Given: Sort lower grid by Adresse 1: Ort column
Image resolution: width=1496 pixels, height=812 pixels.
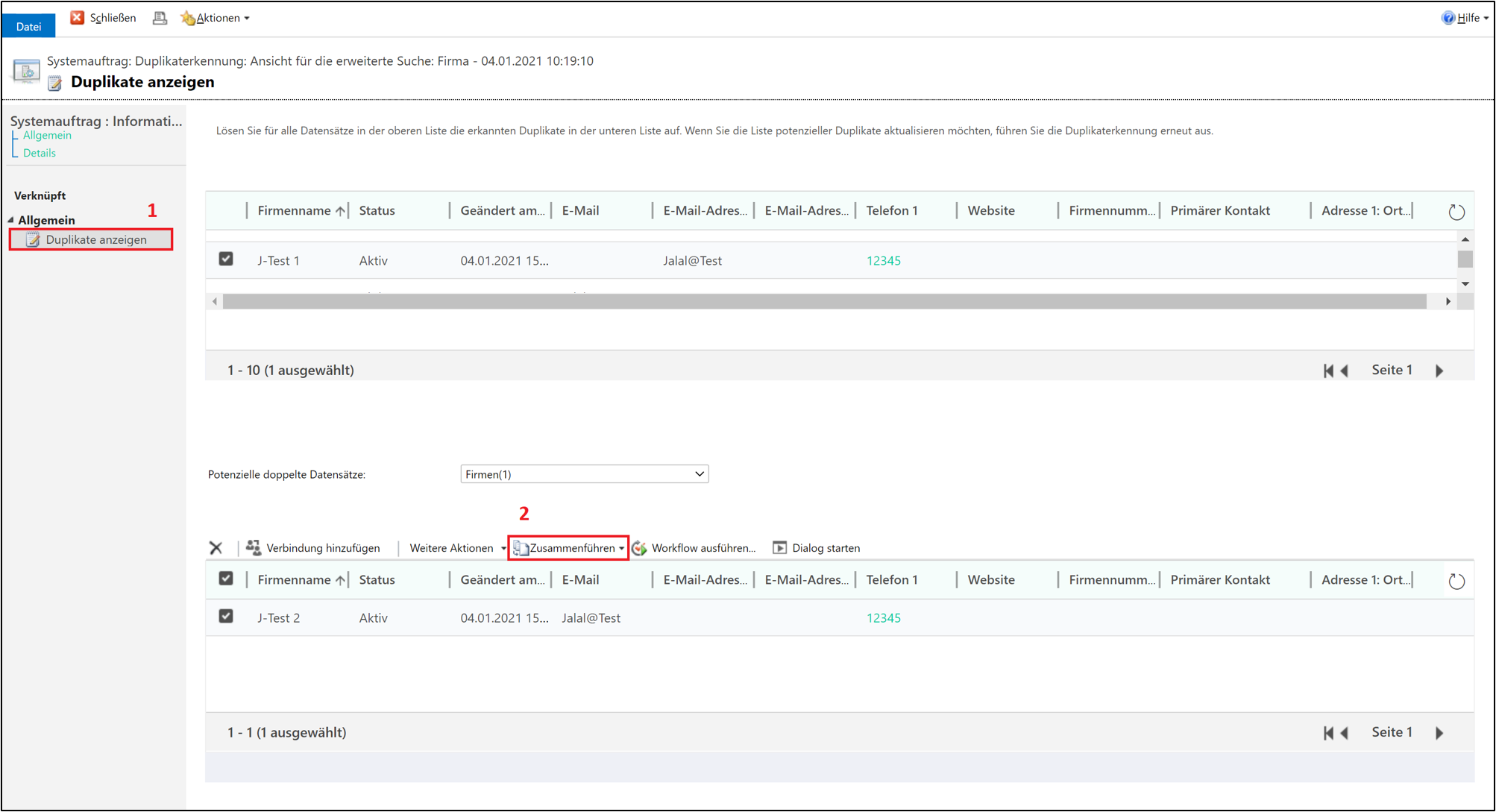Looking at the screenshot, I should point(1365,579).
